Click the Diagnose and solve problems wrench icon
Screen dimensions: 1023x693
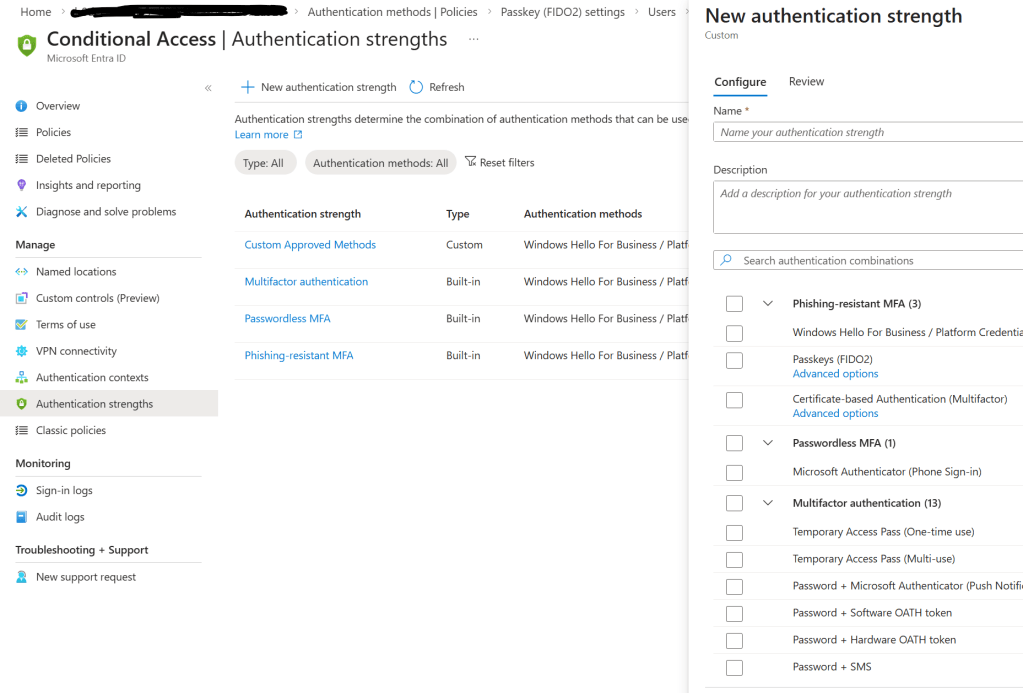(x=22, y=212)
